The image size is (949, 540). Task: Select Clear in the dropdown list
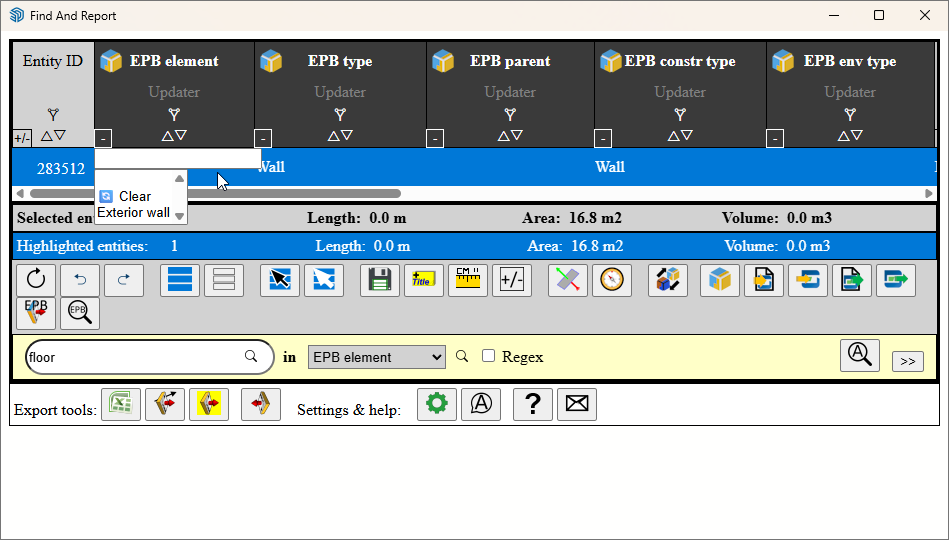tap(134, 197)
